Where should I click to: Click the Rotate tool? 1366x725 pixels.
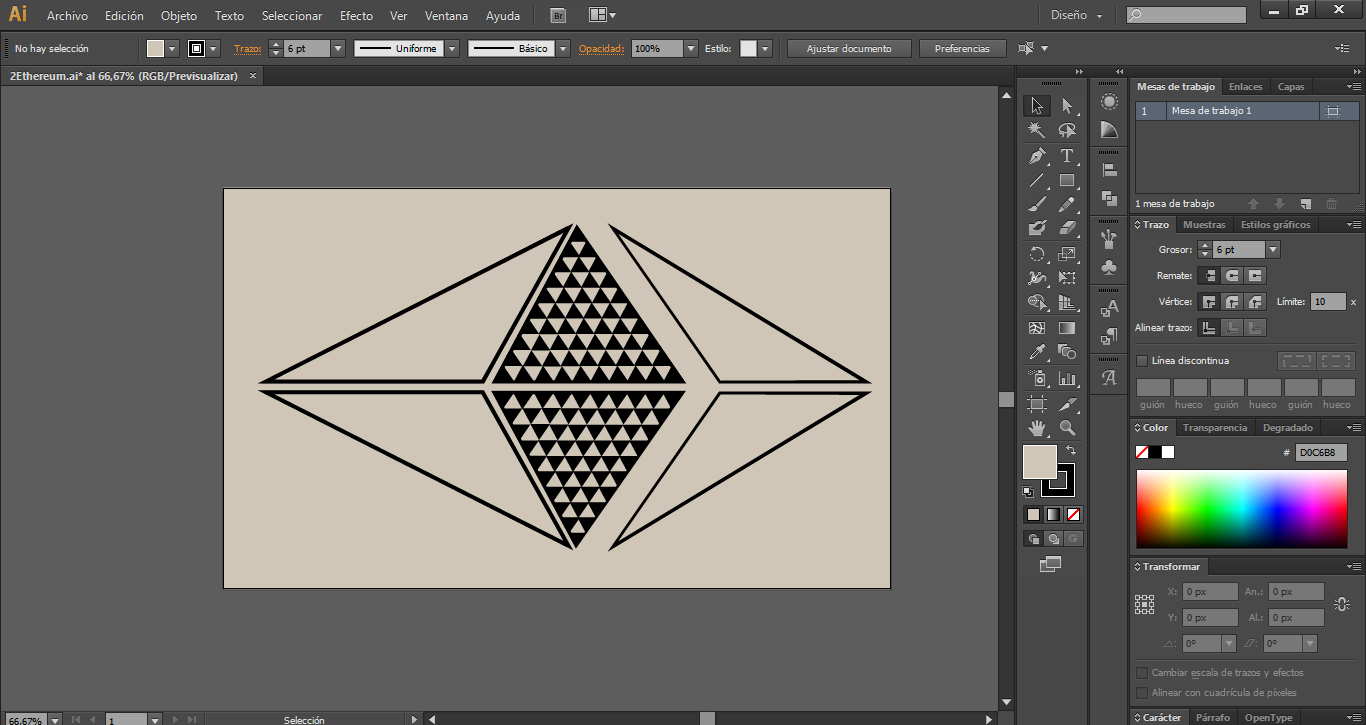[x=1037, y=254]
